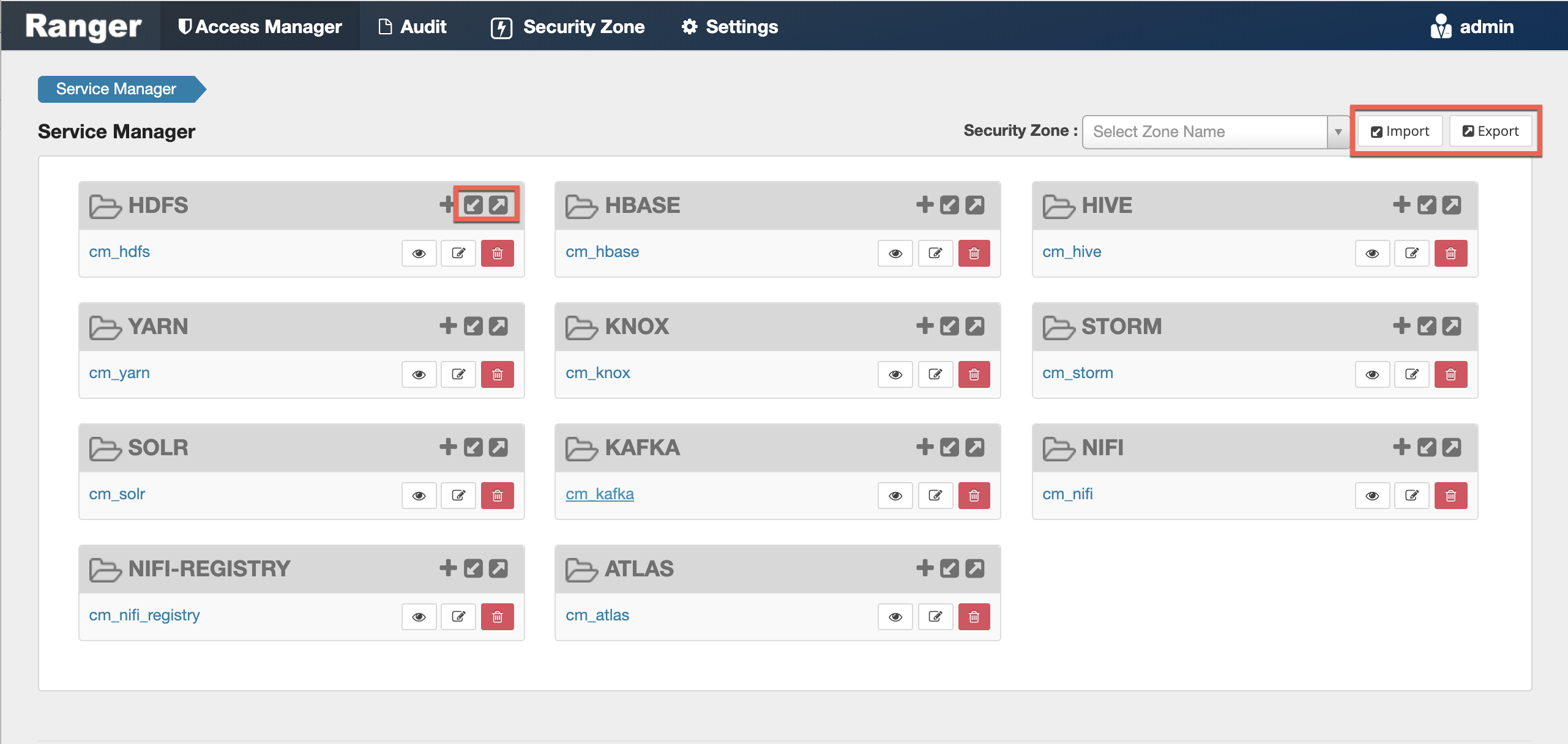Add a new SOLR service
This screenshot has width=1568, height=744.
tap(448, 447)
